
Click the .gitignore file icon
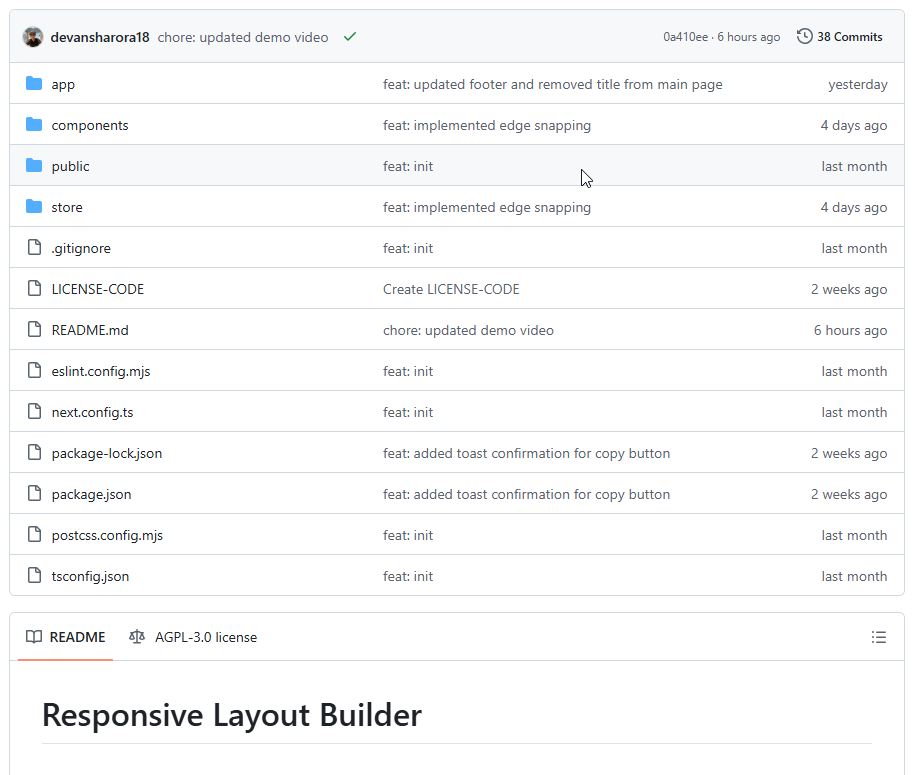coord(34,248)
